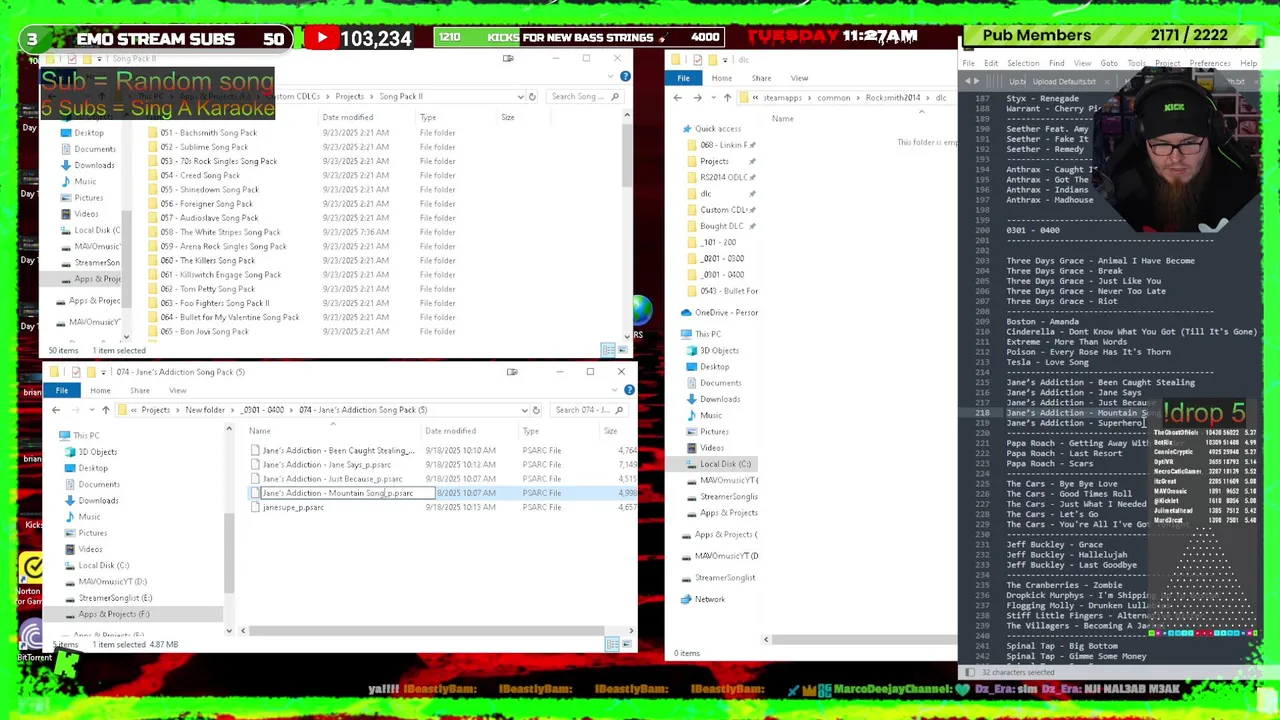Open the Properties quick access icon in Jane's Addiction title bar
Image resolution: width=1280 pixels, height=720 pixels.
[75, 372]
